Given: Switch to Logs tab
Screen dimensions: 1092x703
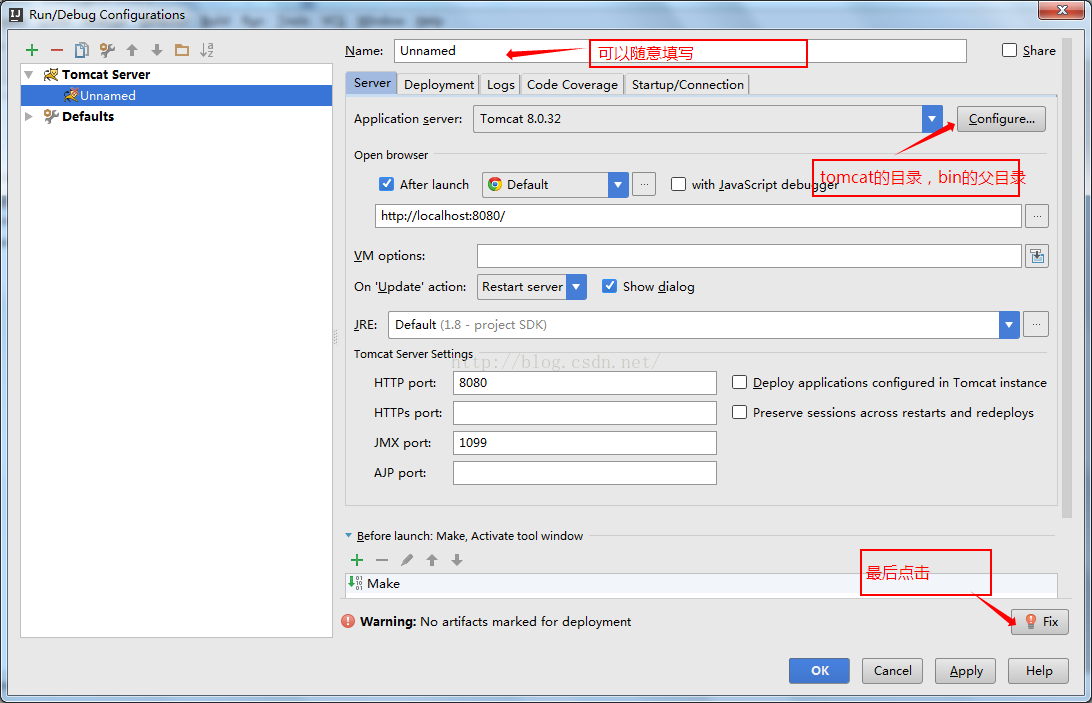Looking at the screenshot, I should [x=501, y=84].
